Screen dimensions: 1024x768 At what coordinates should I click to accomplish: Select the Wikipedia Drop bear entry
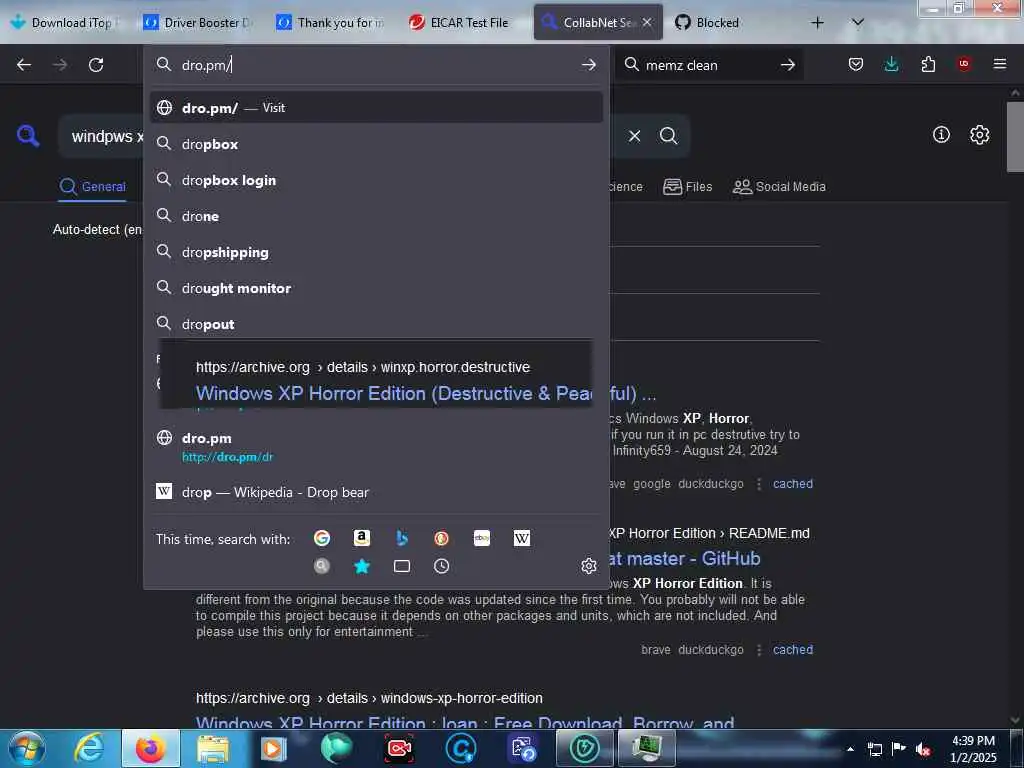376,492
